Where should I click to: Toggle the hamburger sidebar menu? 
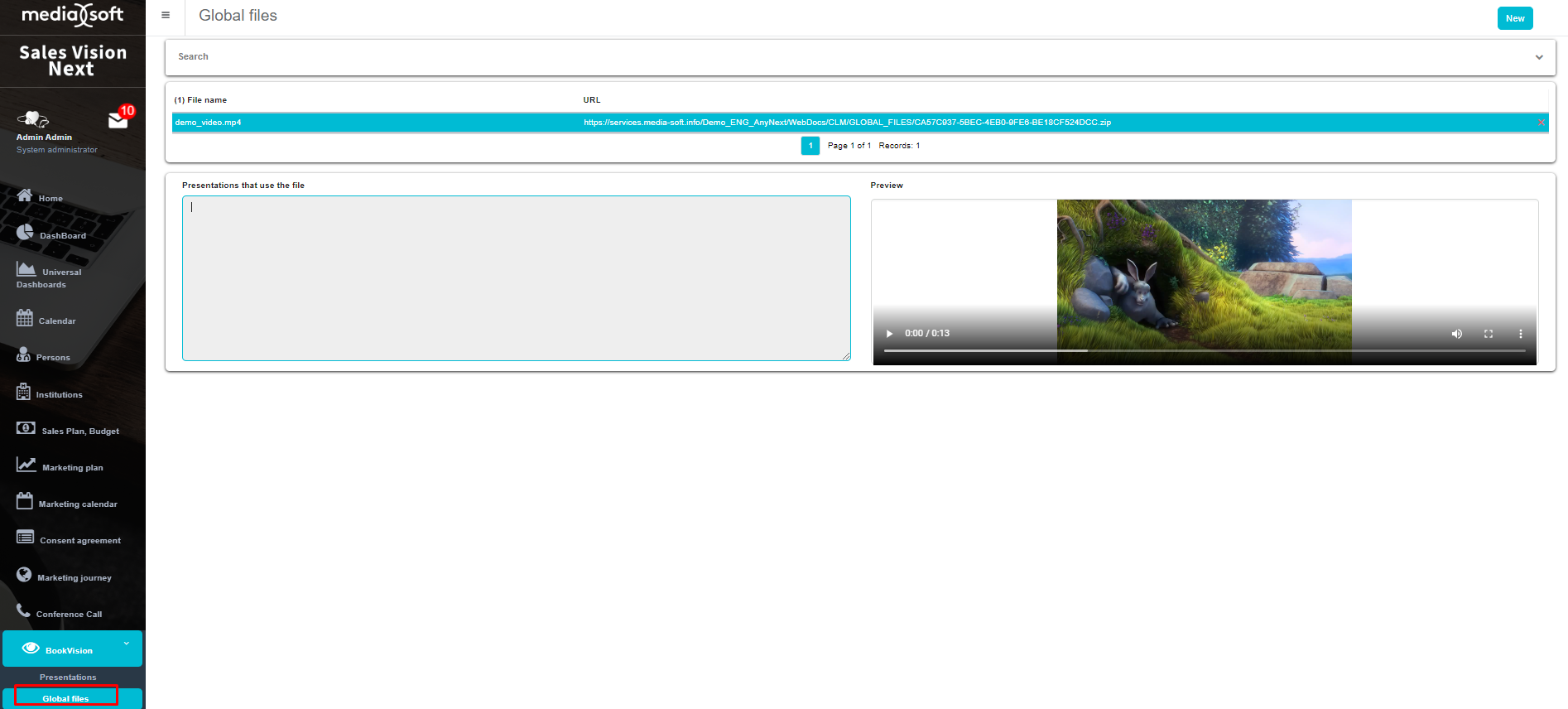pyautogui.click(x=166, y=15)
